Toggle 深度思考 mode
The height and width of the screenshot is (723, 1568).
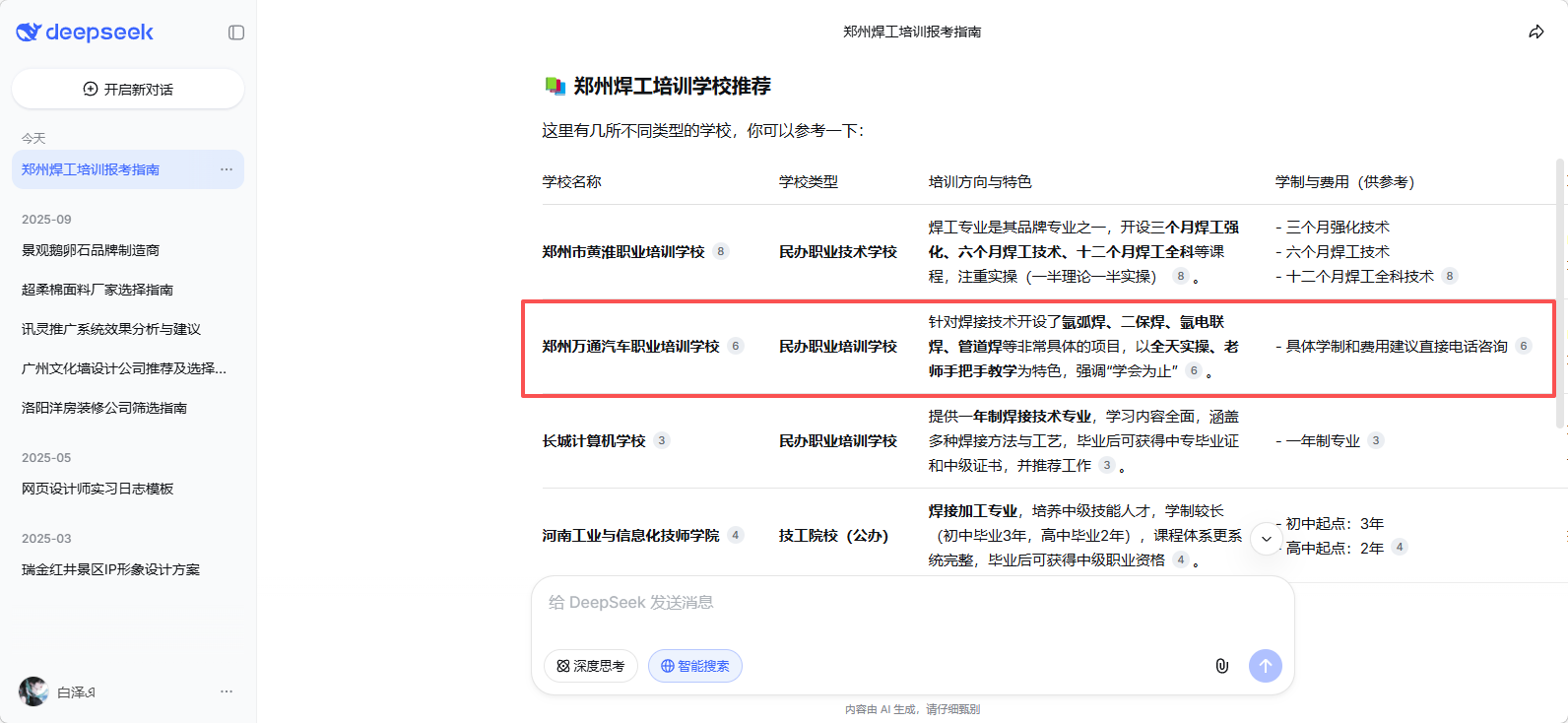click(591, 666)
